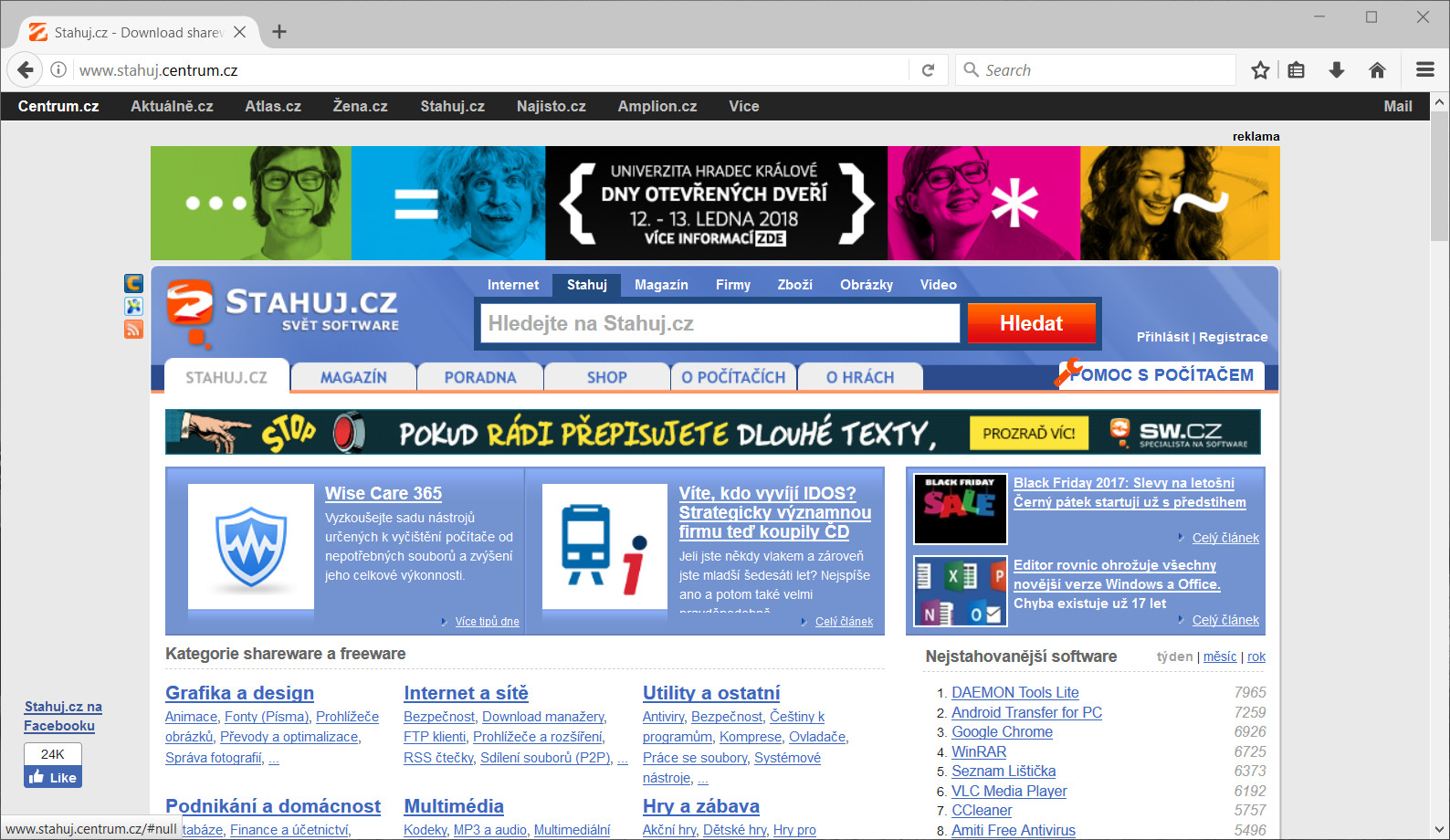Click the Hledat search button
The width and height of the screenshot is (1450, 840).
point(1032,323)
